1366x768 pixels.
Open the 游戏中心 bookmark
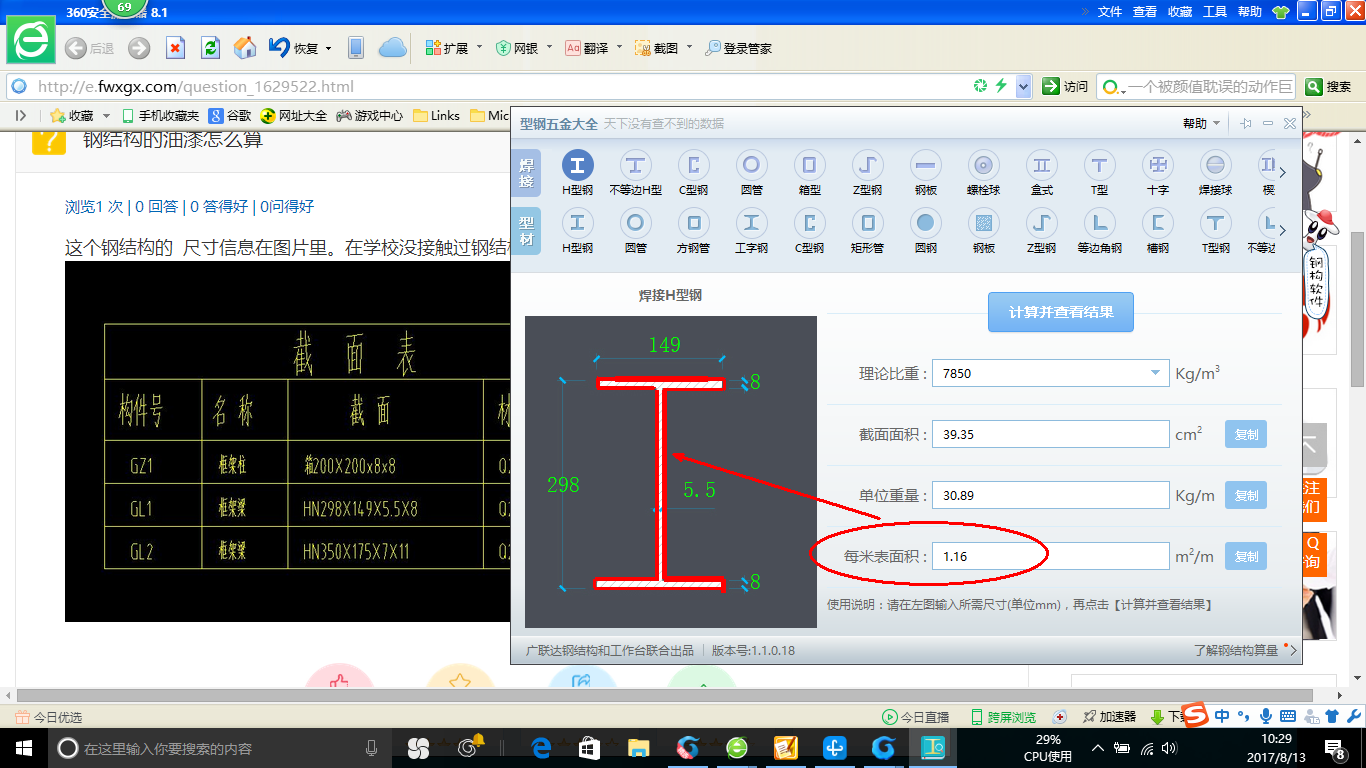click(x=370, y=116)
